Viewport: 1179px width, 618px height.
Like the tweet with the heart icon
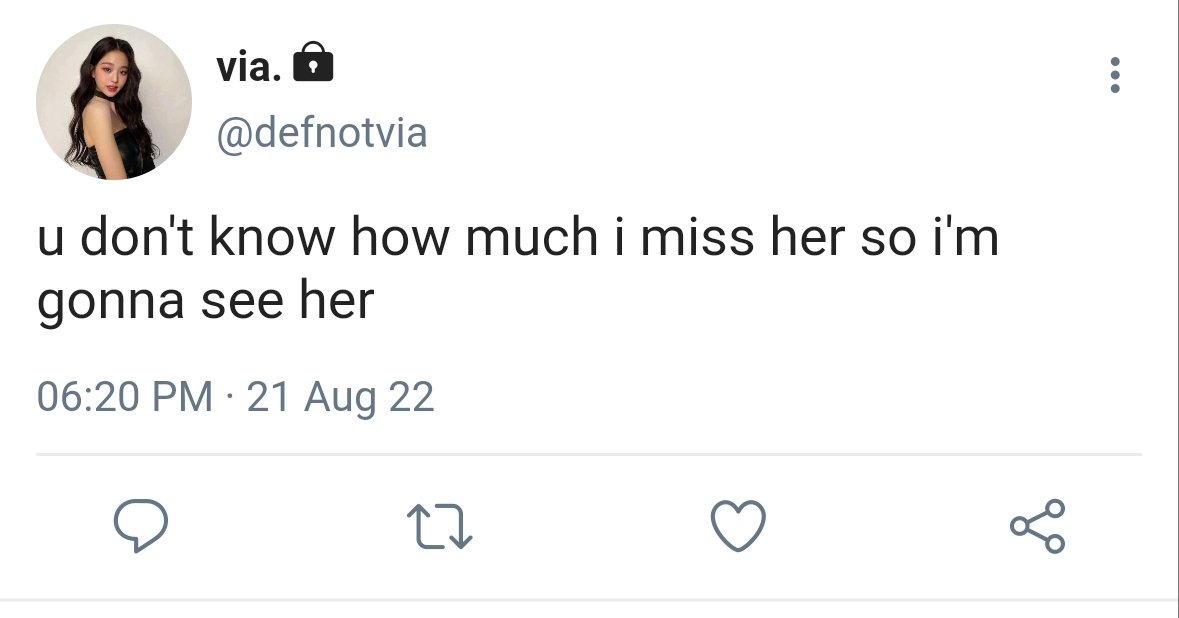(738, 526)
